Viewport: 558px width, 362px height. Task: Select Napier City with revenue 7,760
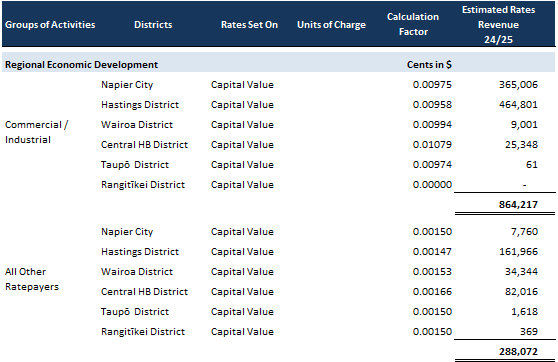[127, 232]
